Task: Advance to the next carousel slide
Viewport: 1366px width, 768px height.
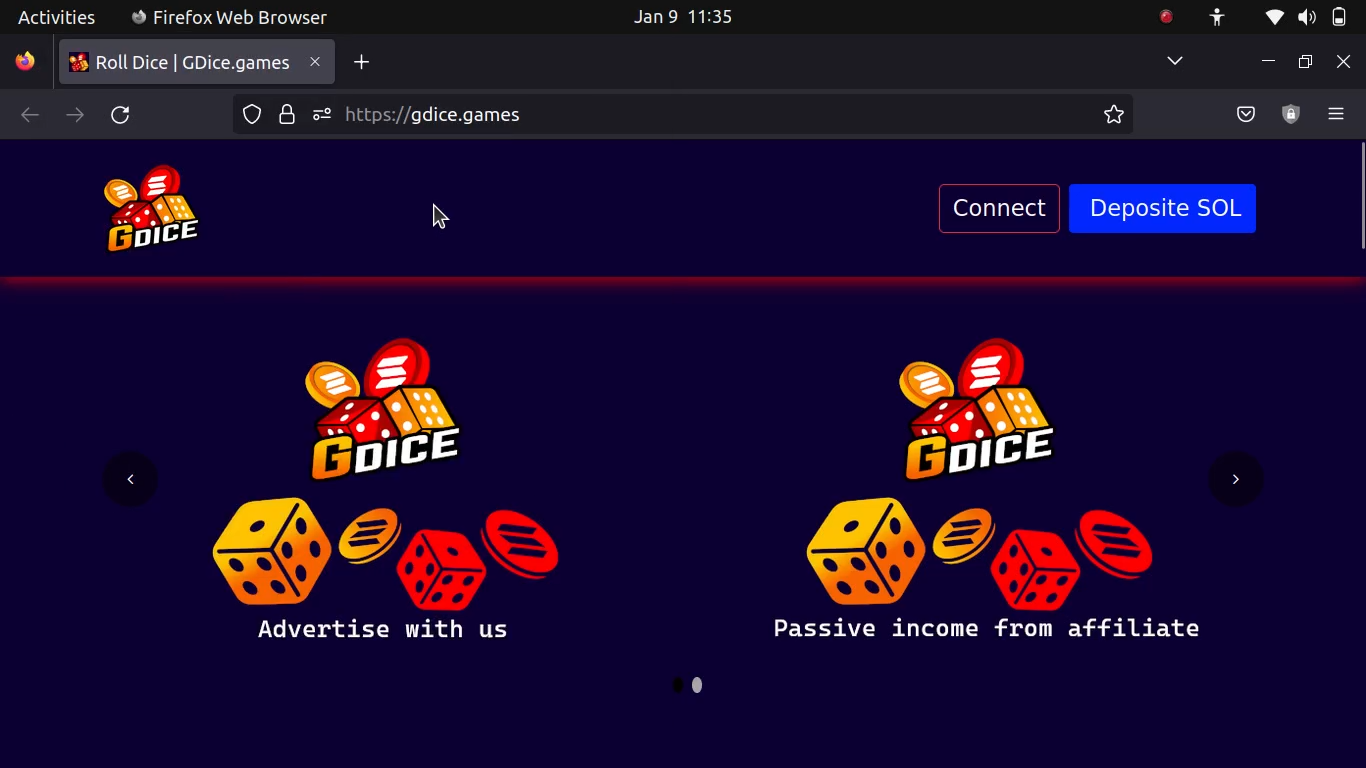Action: (x=1236, y=479)
